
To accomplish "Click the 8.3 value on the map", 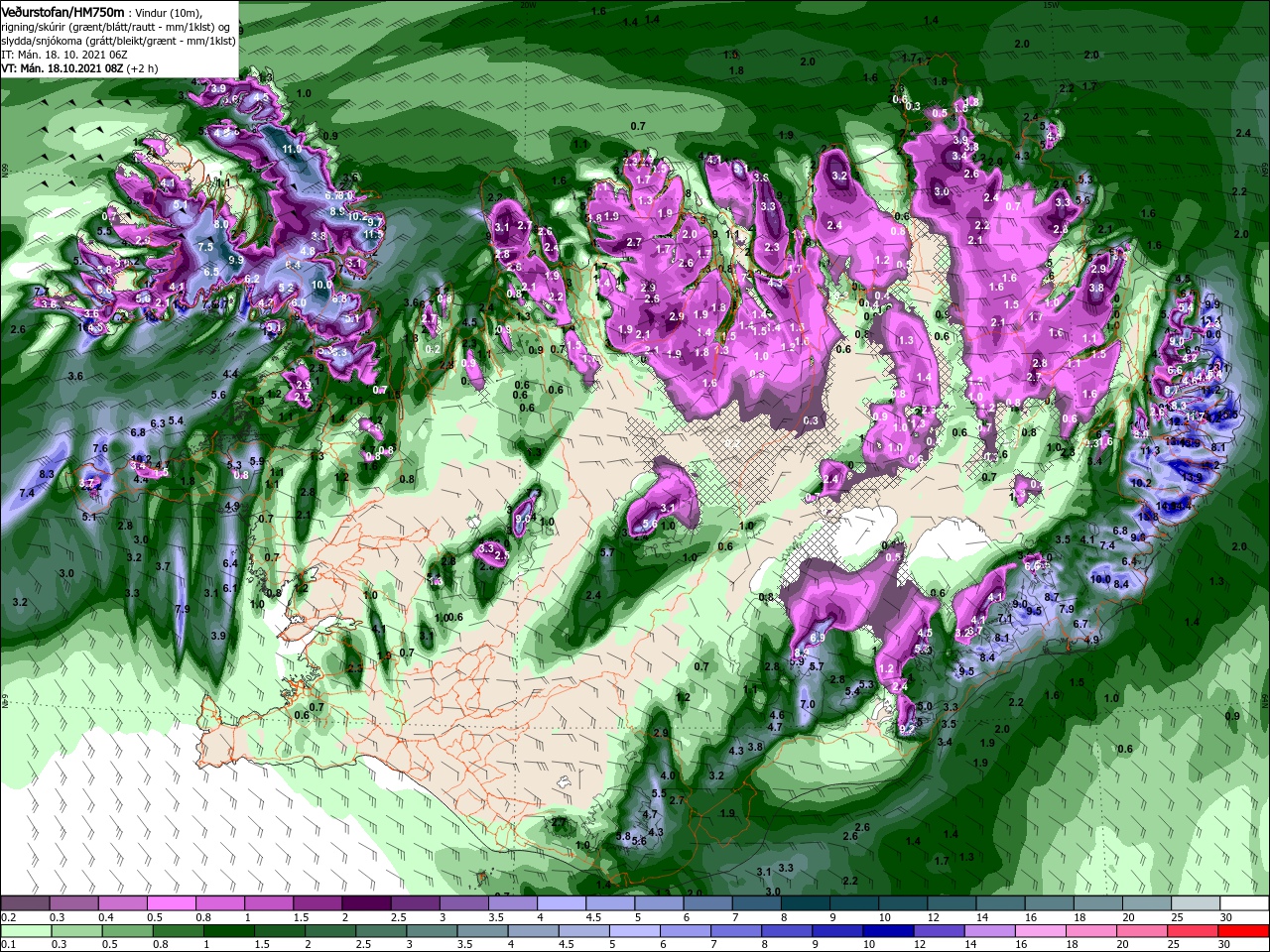I will click(x=47, y=474).
